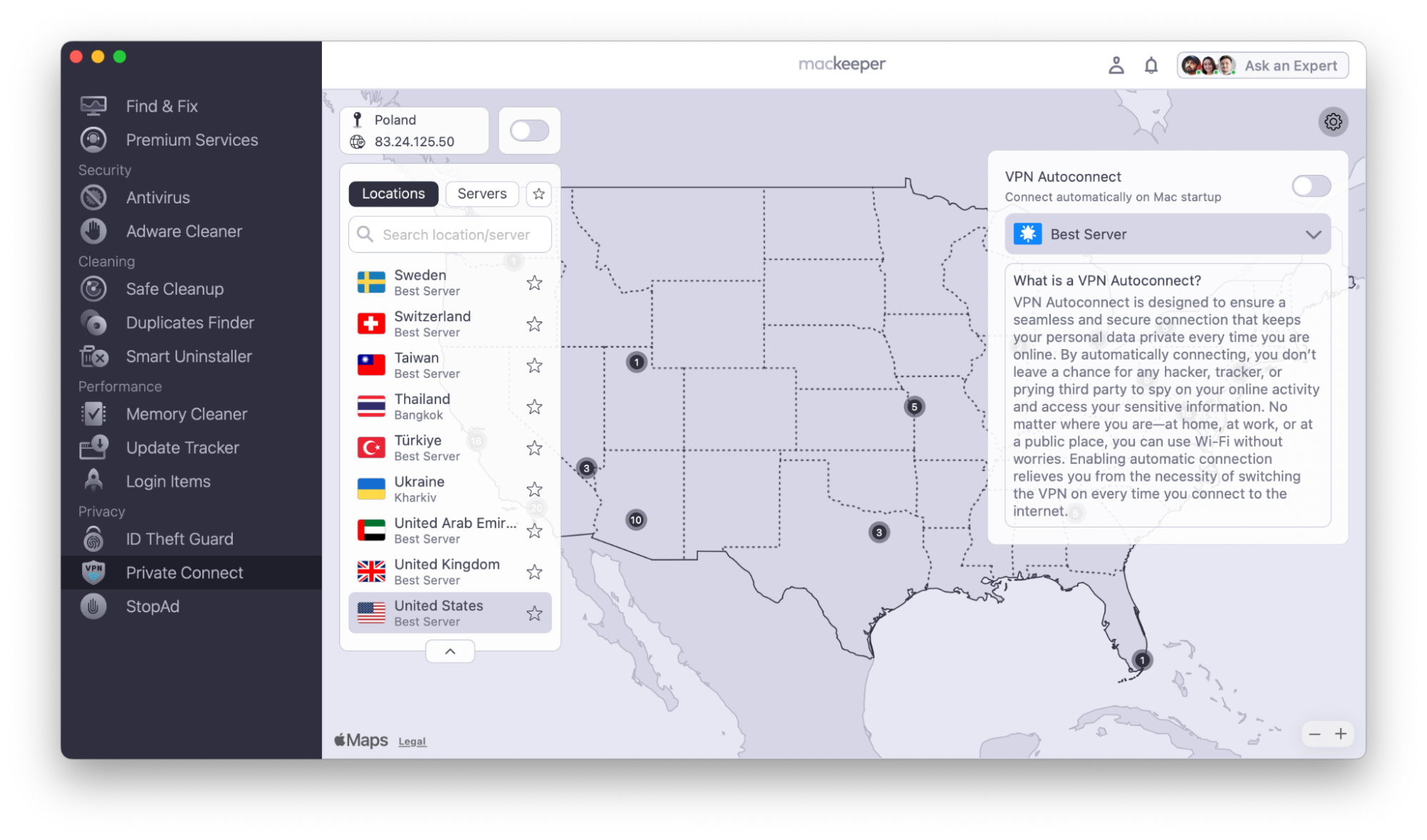Open the Safe Cleanup feature

tap(174, 288)
